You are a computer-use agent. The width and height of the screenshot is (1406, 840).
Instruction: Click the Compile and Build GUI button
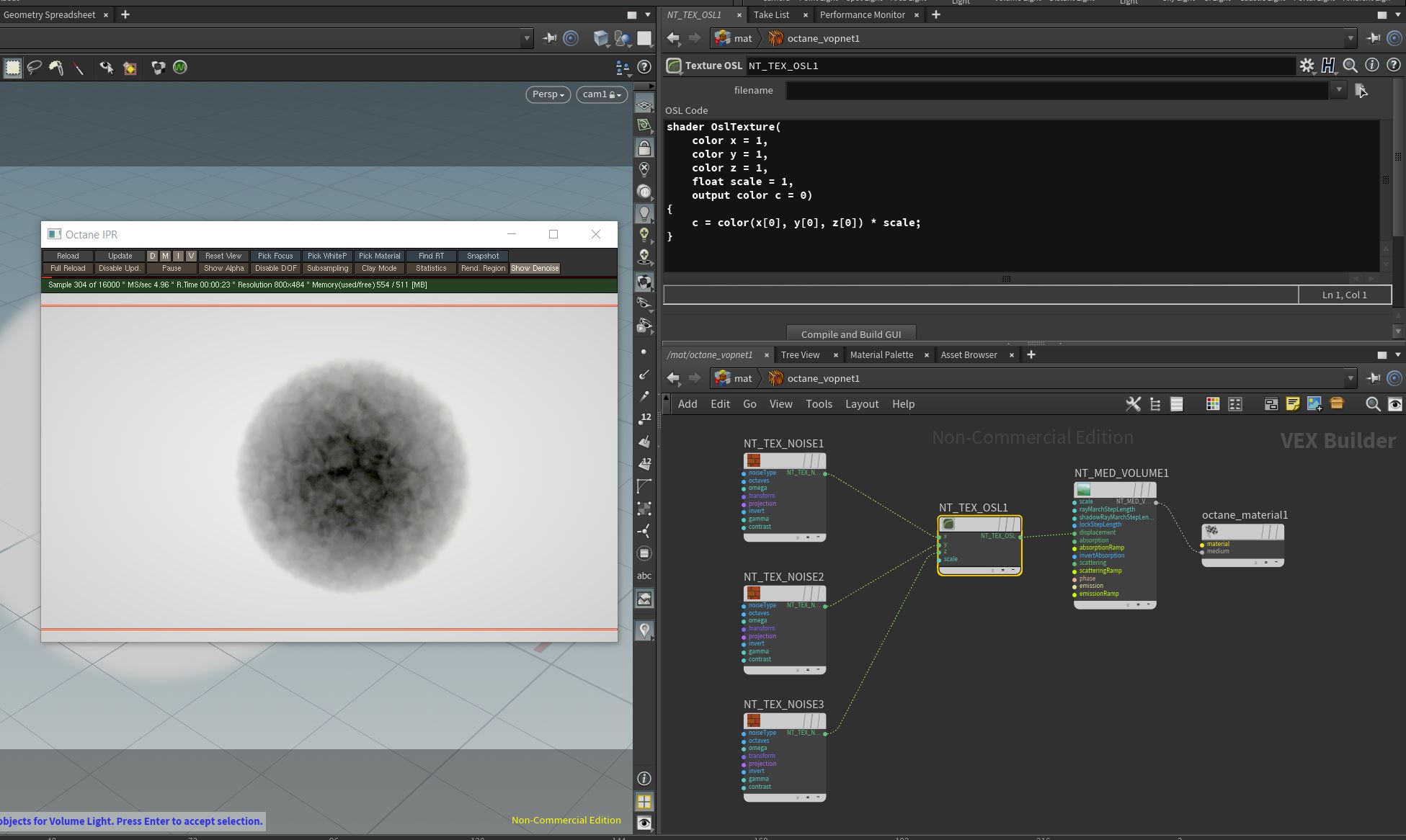(x=850, y=334)
